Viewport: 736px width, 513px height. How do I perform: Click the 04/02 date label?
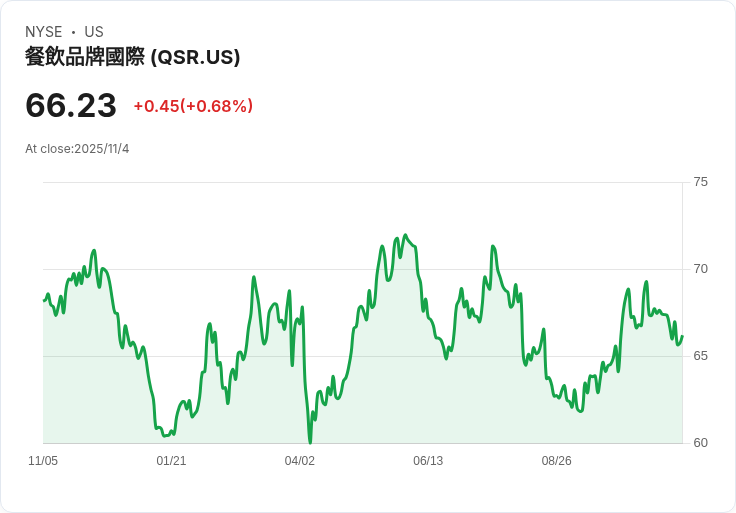tap(299, 461)
